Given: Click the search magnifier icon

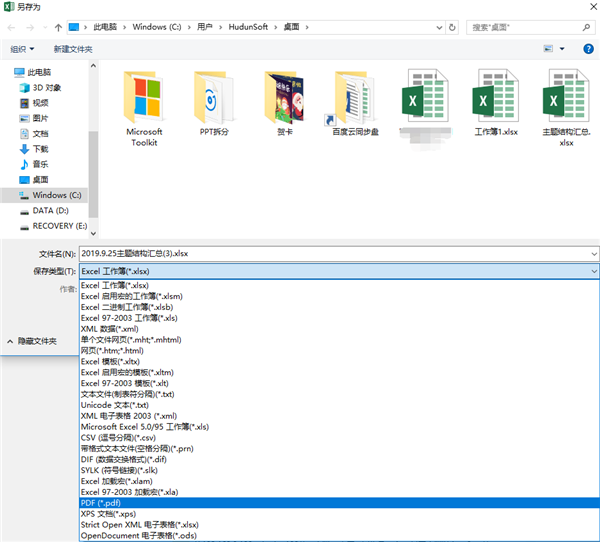Looking at the screenshot, I should [x=586, y=28].
